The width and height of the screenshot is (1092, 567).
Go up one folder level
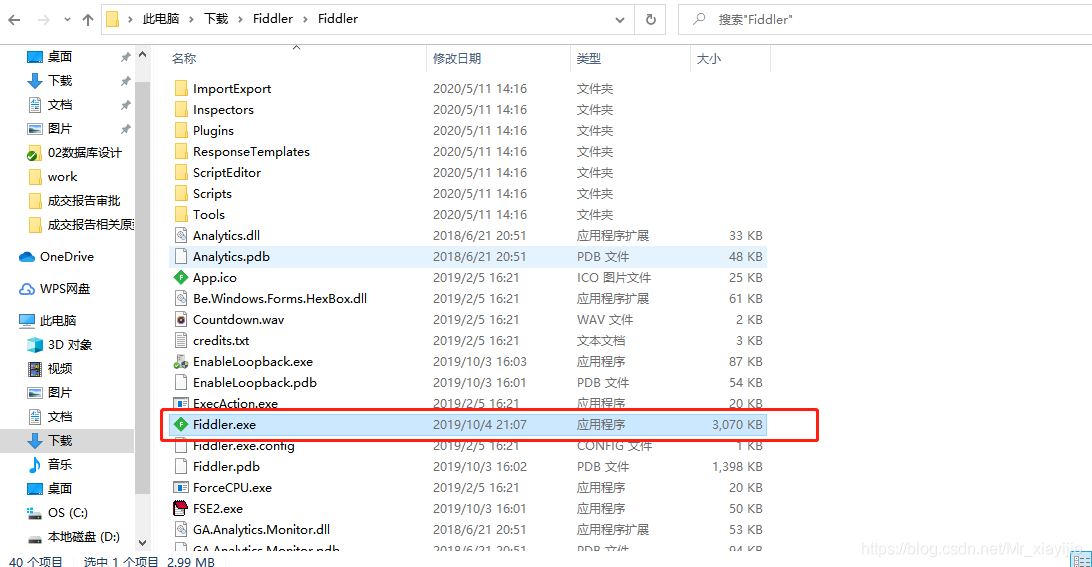pyautogui.click(x=88, y=20)
